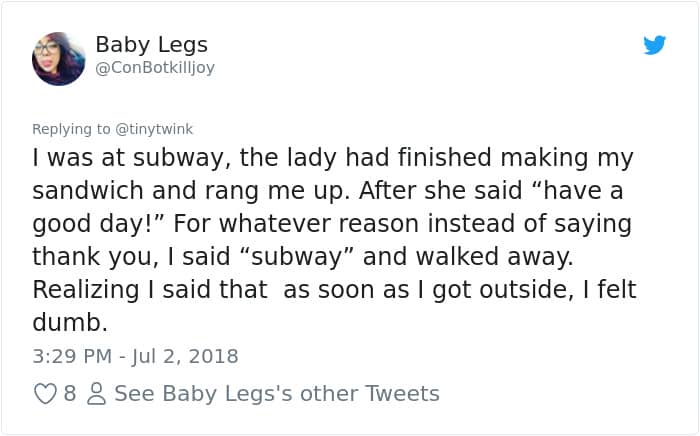
Task: Click the "Replying to" label
Action: (72, 129)
